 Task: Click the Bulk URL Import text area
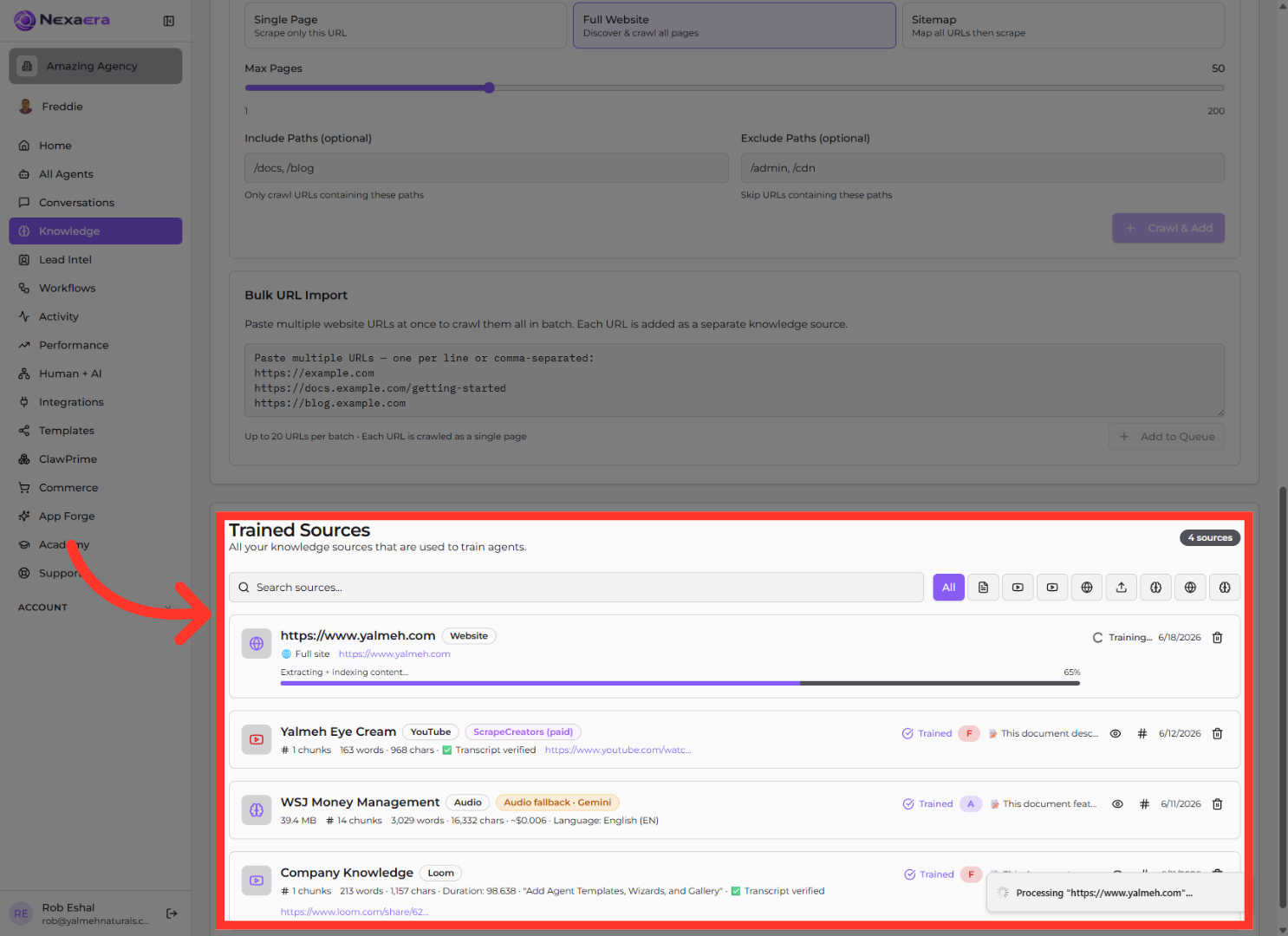tap(734, 380)
